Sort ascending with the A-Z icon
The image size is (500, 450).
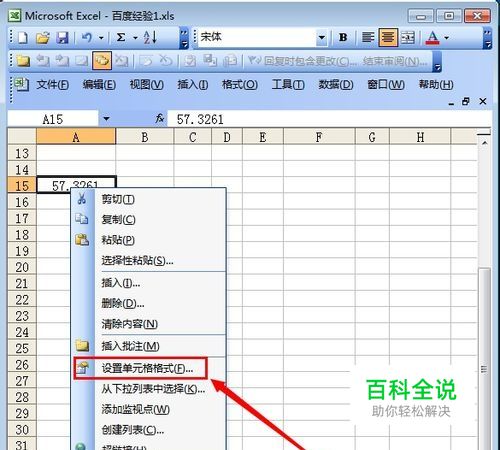tap(150, 37)
